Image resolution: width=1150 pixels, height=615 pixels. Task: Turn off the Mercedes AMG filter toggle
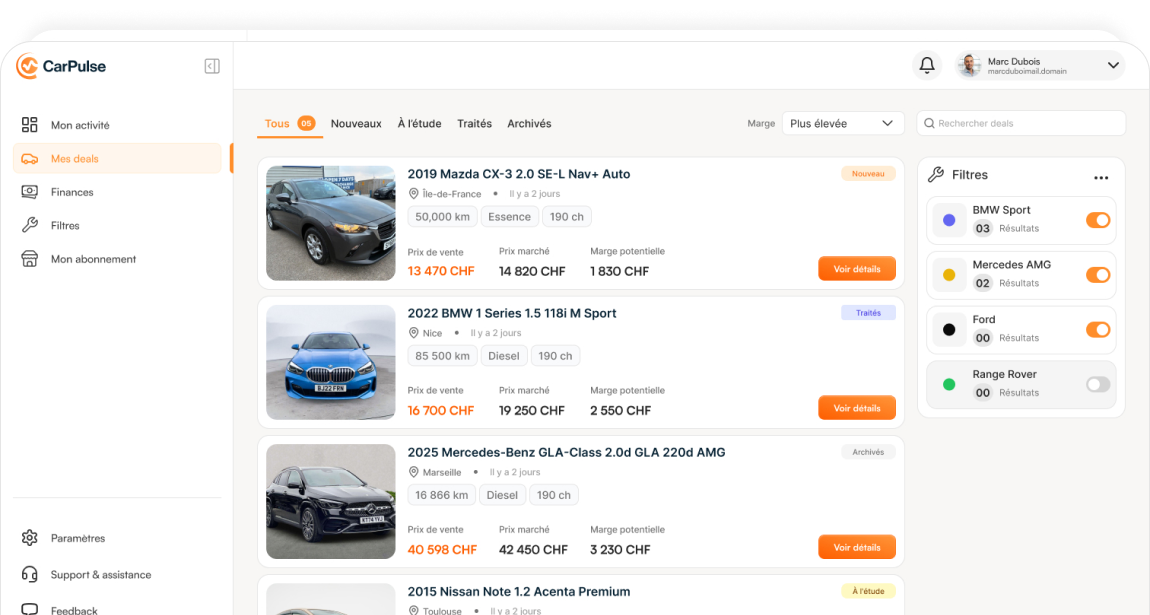[x=1098, y=275]
